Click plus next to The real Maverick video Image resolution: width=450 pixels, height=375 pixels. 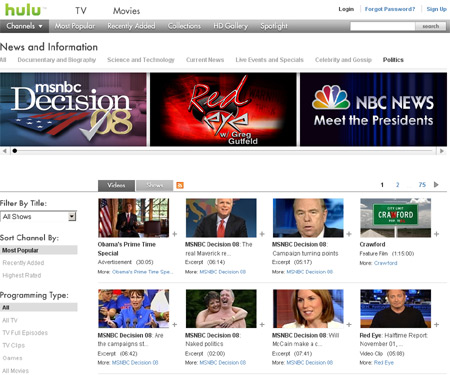pyautogui.click(x=262, y=234)
